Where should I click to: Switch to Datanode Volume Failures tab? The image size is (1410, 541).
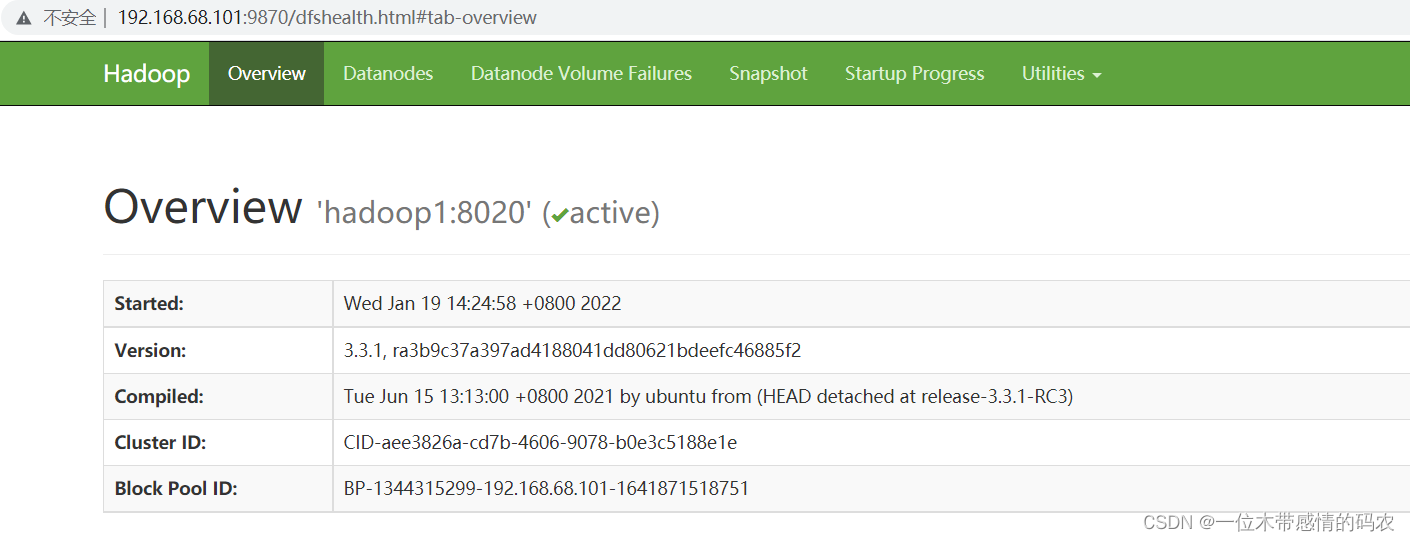(x=581, y=74)
